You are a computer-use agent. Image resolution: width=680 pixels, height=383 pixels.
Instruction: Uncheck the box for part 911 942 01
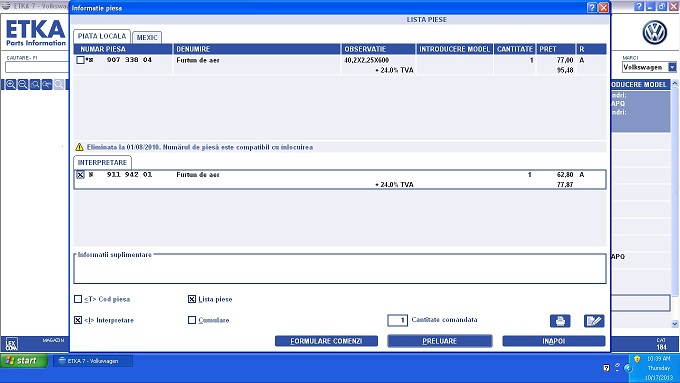pyautogui.click(x=80, y=174)
